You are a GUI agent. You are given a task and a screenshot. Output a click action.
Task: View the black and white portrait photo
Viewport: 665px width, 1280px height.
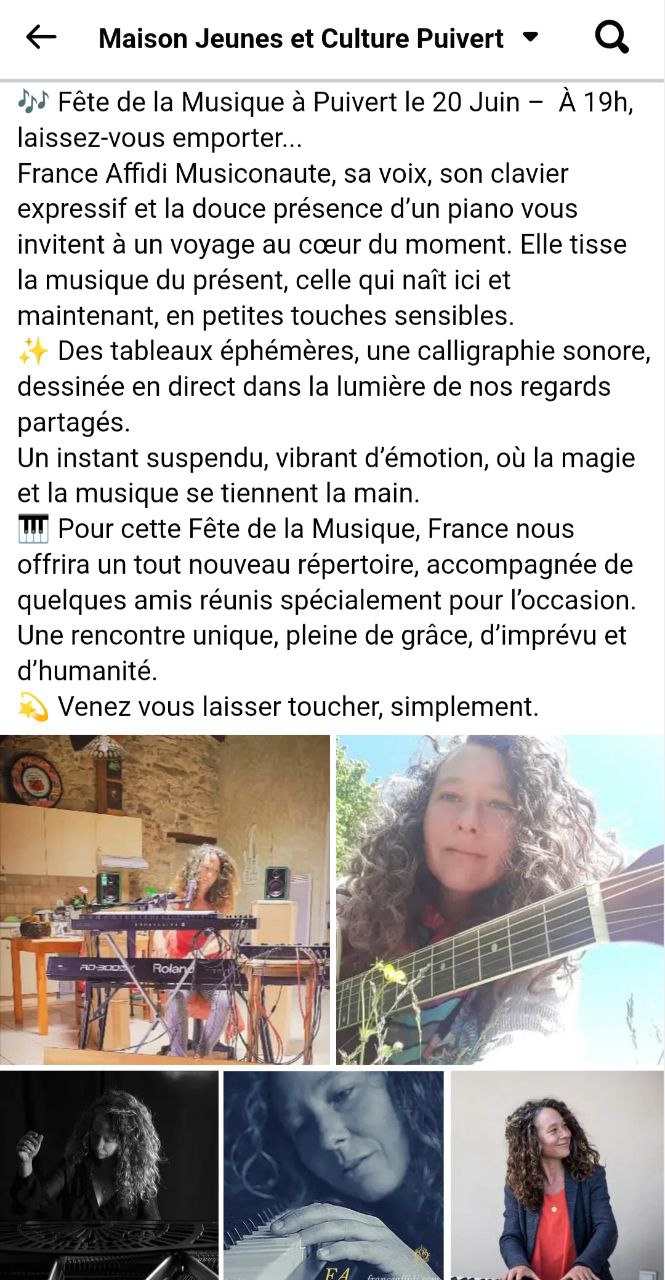click(109, 1176)
